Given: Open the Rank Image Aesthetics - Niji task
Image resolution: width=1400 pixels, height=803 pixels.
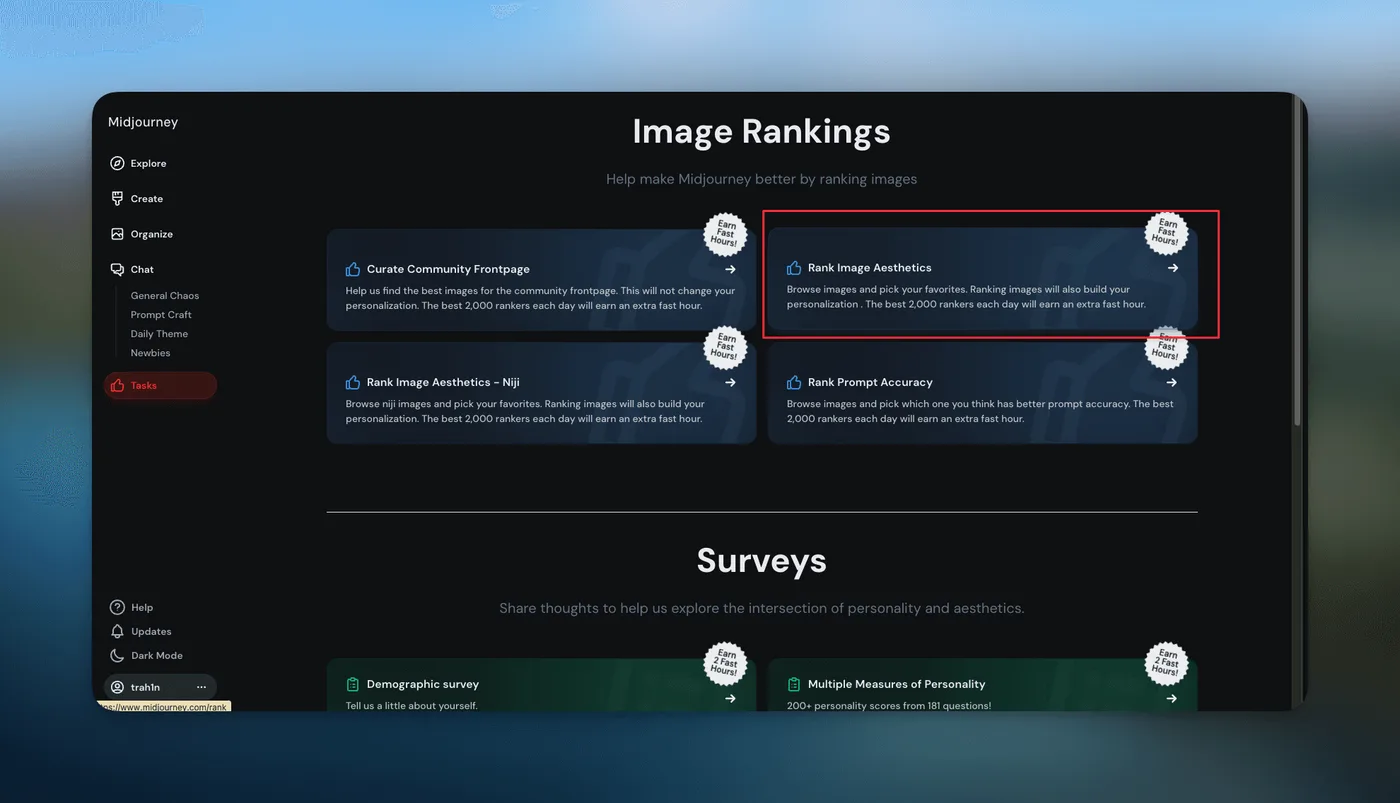Looking at the screenshot, I should [x=541, y=393].
